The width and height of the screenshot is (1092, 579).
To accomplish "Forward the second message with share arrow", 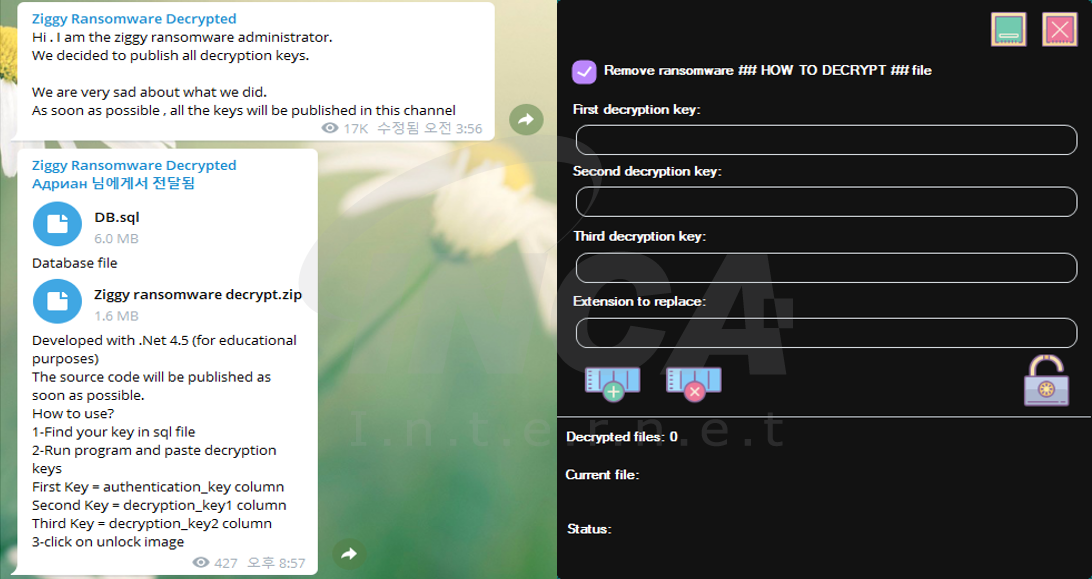I will [349, 554].
